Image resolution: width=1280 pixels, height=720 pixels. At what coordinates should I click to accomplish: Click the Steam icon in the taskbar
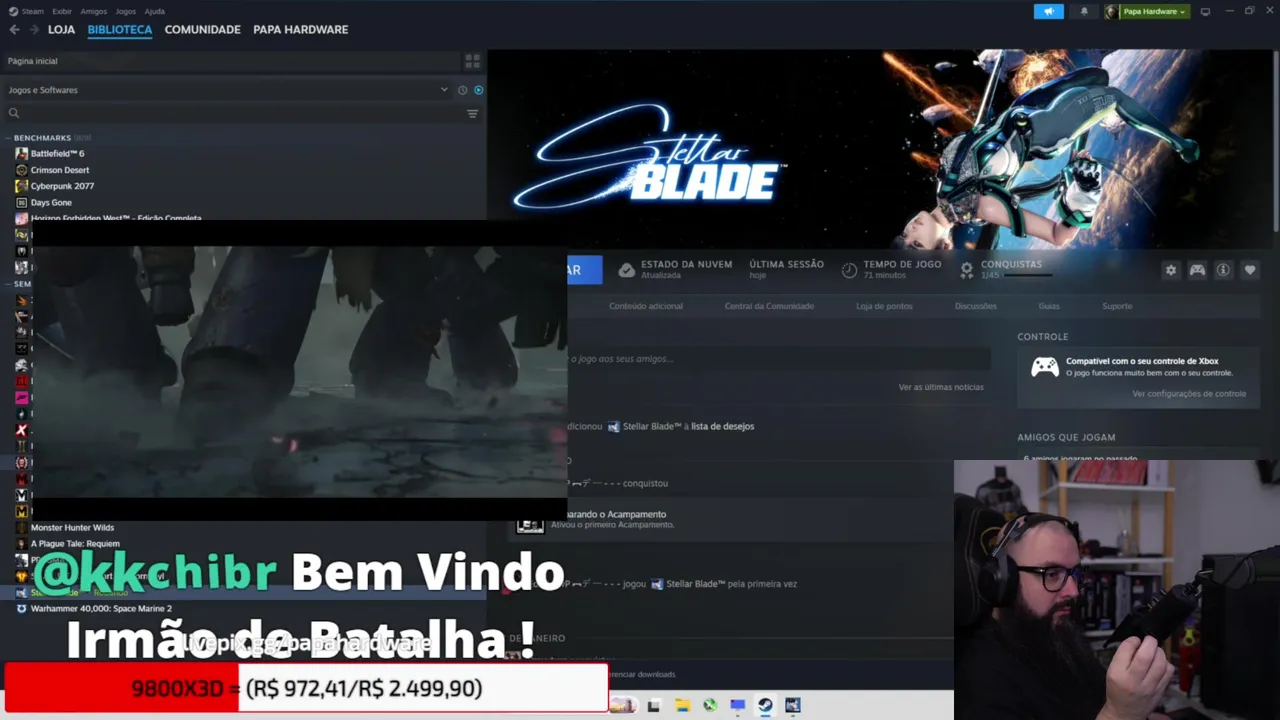[x=765, y=705]
